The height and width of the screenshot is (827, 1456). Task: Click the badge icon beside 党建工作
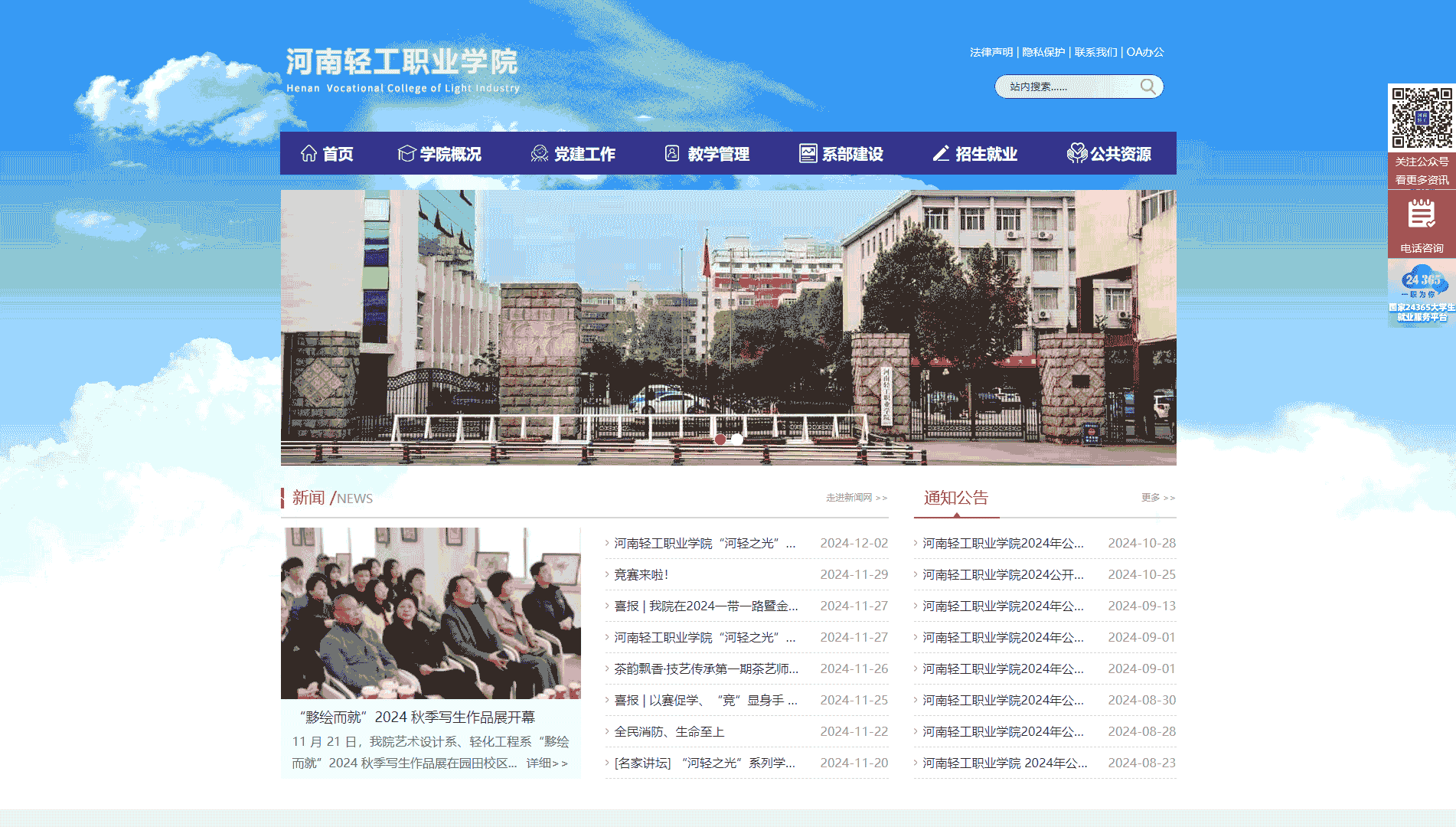[x=540, y=153]
